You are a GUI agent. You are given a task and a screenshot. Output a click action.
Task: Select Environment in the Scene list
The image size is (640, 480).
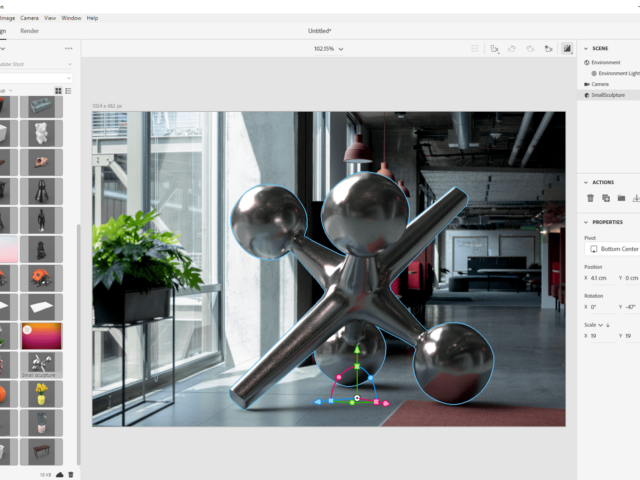[606, 62]
